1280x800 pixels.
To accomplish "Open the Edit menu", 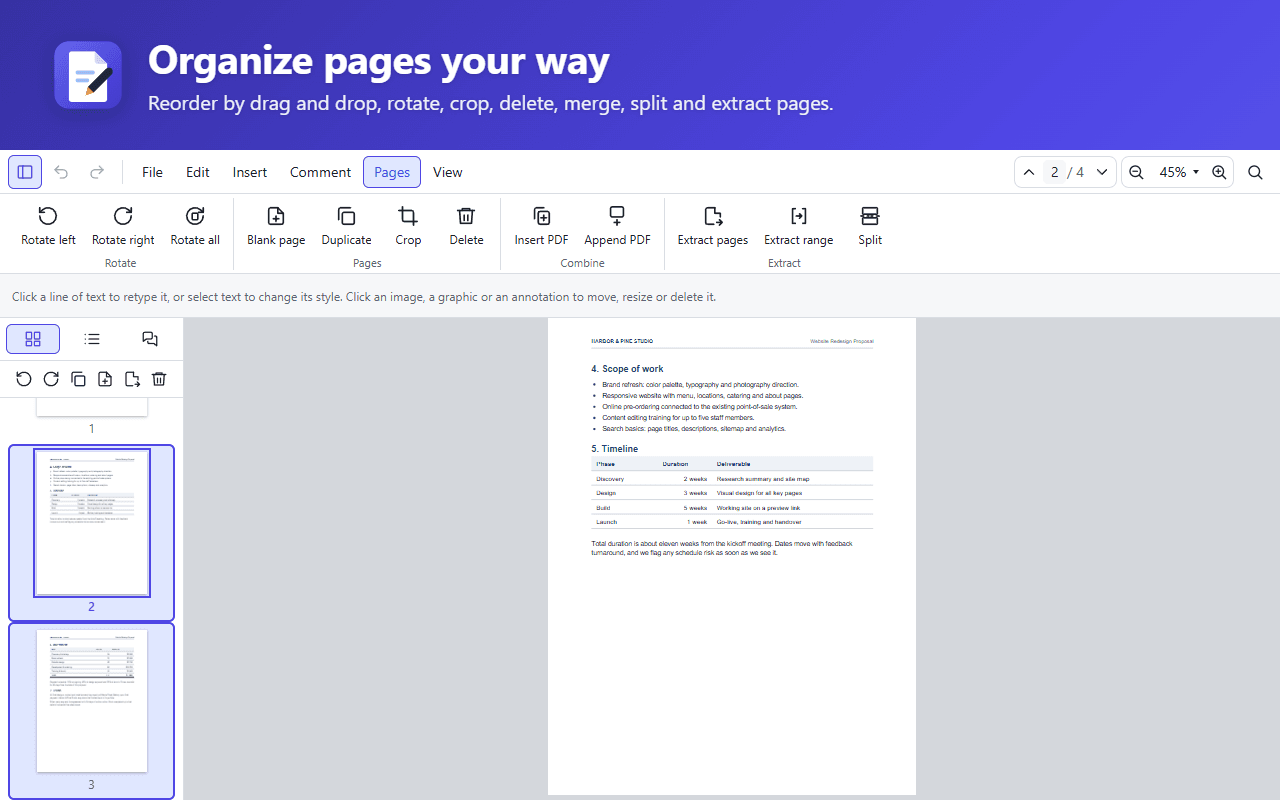I will click(x=198, y=172).
